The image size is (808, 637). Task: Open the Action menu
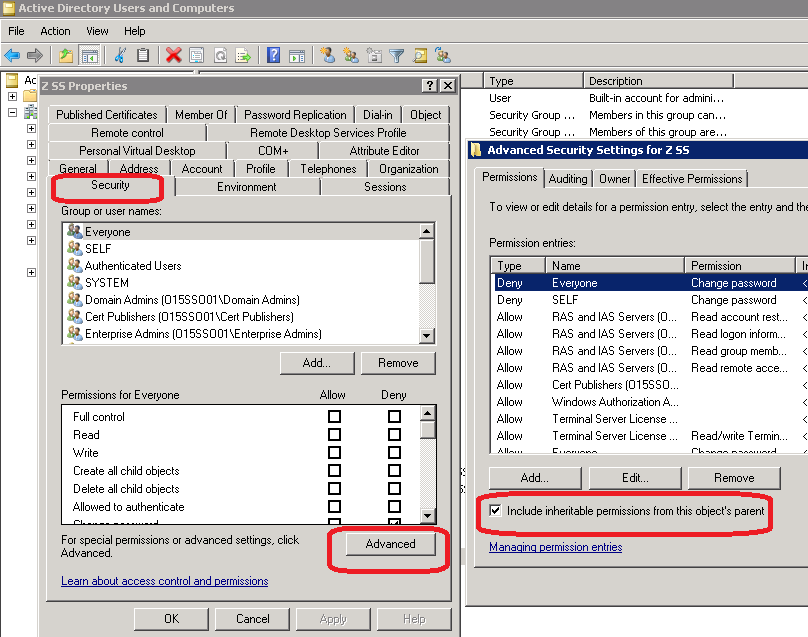click(x=55, y=31)
